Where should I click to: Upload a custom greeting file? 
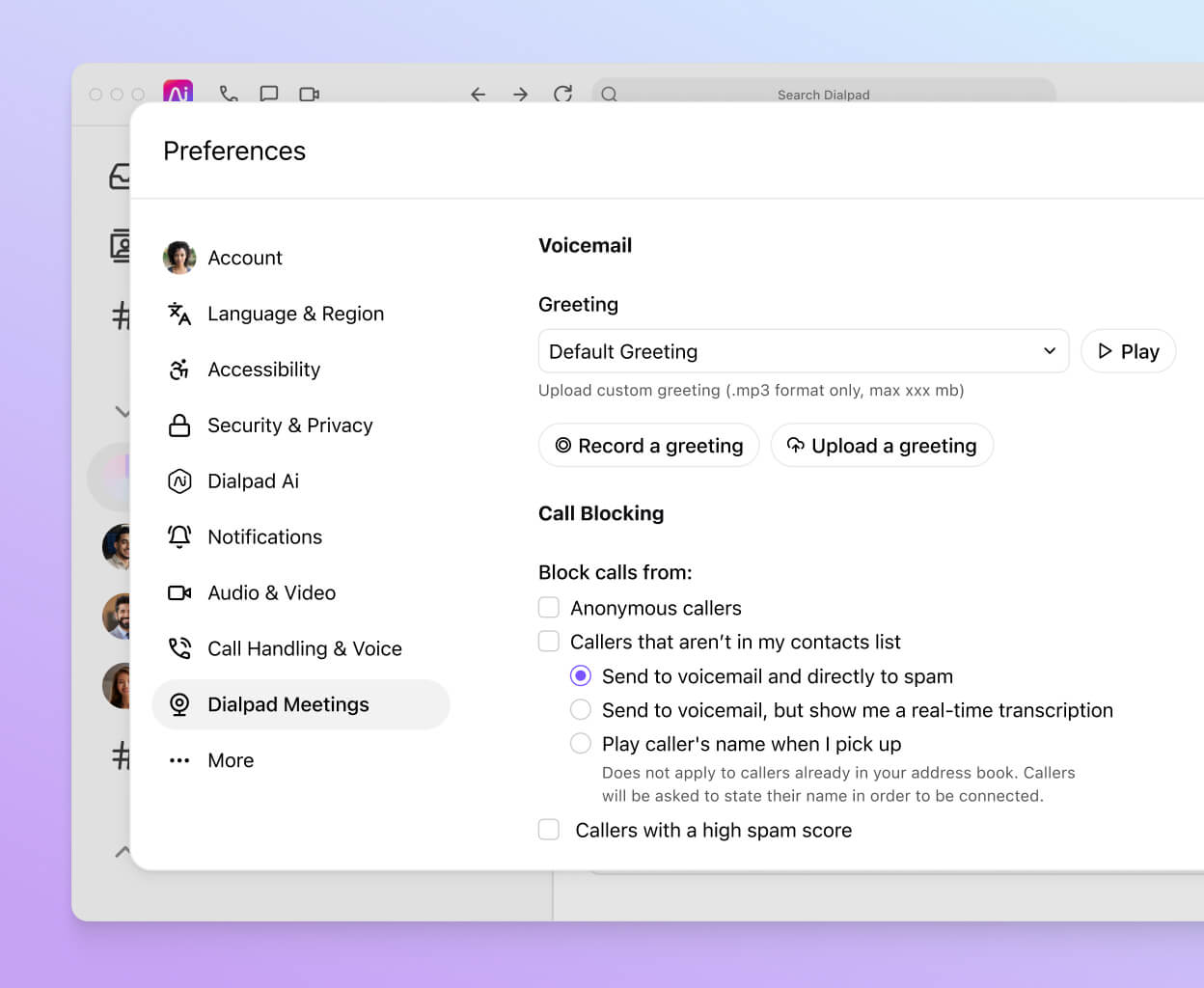(881, 445)
